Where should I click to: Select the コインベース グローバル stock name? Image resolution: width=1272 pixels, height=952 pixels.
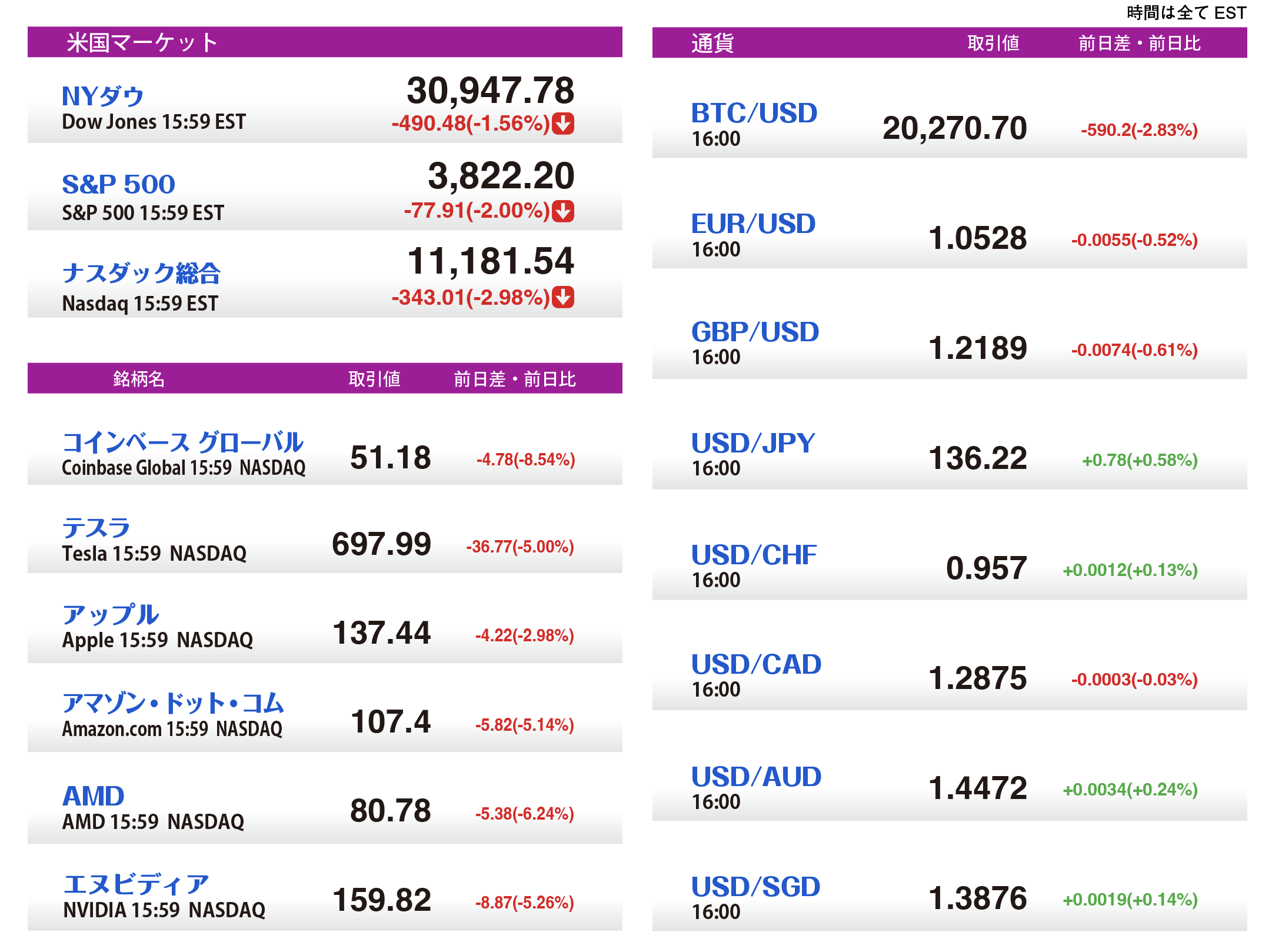click(x=182, y=442)
